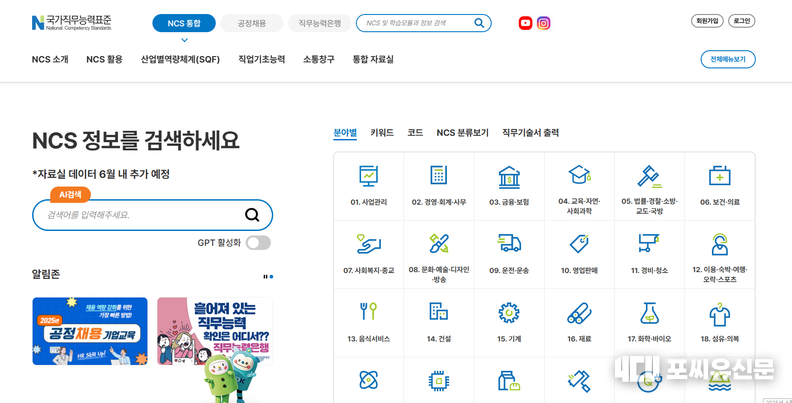Select the 07. 사회복지·종교 hand heart icon

[x=368, y=243]
